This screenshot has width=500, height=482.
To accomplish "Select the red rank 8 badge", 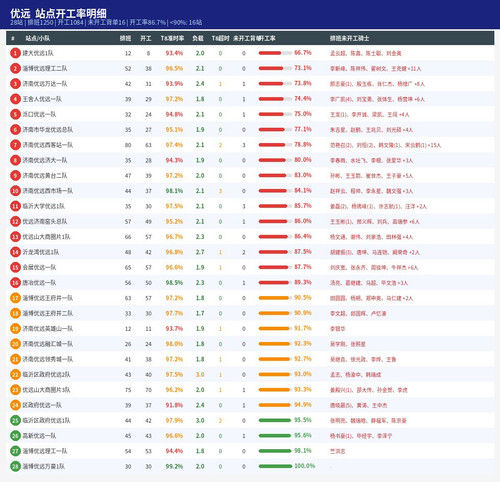I will tap(15, 160).
